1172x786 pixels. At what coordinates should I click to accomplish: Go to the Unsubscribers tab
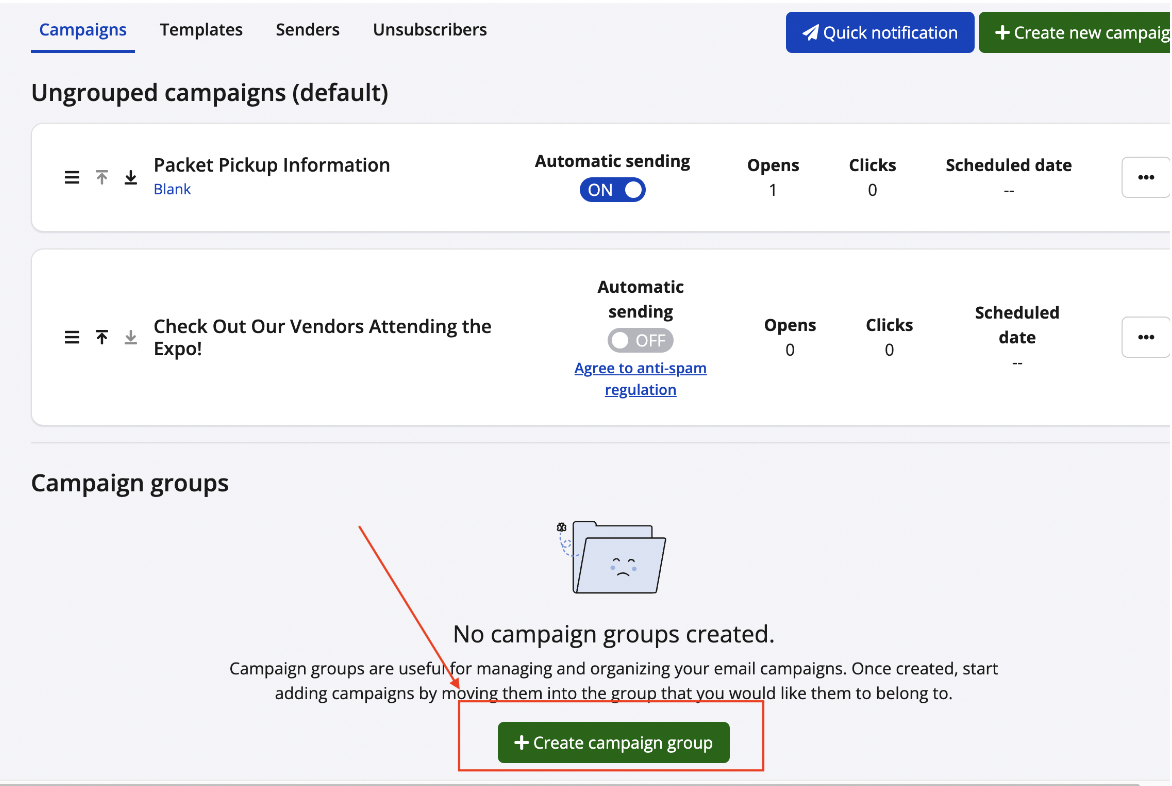tap(429, 30)
